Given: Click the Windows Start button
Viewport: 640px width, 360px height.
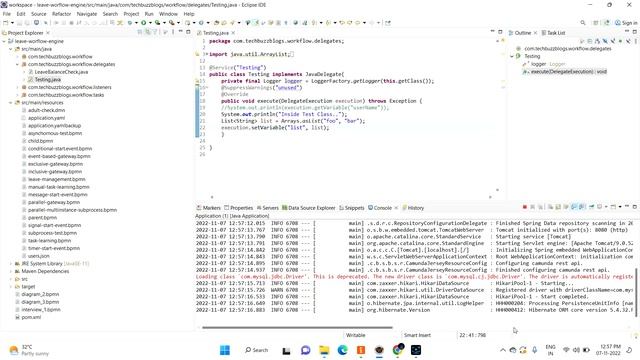Looking at the screenshot, I should [225, 350].
